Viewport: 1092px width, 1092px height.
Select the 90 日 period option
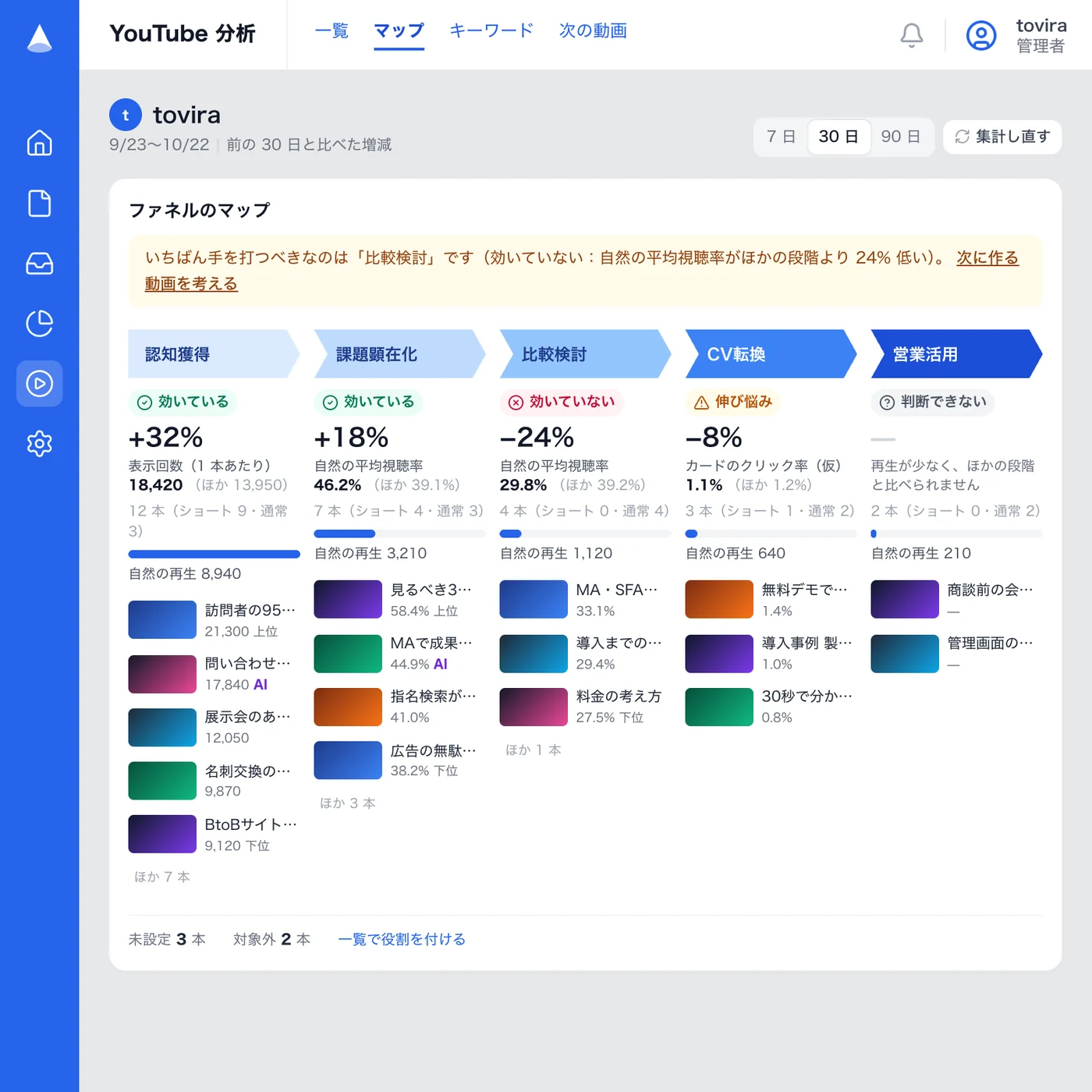pyautogui.click(x=901, y=136)
